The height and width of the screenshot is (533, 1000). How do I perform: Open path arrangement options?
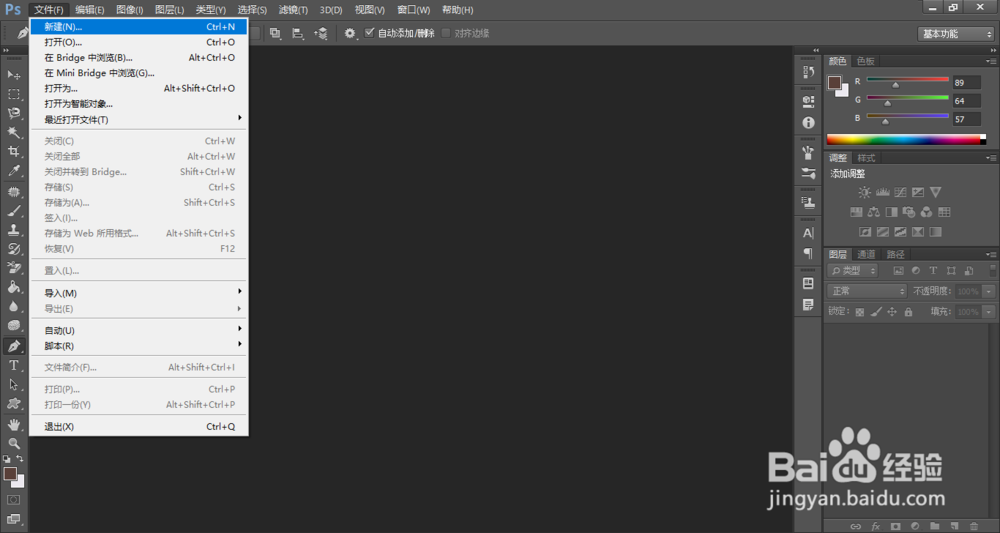tap(321, 33)
